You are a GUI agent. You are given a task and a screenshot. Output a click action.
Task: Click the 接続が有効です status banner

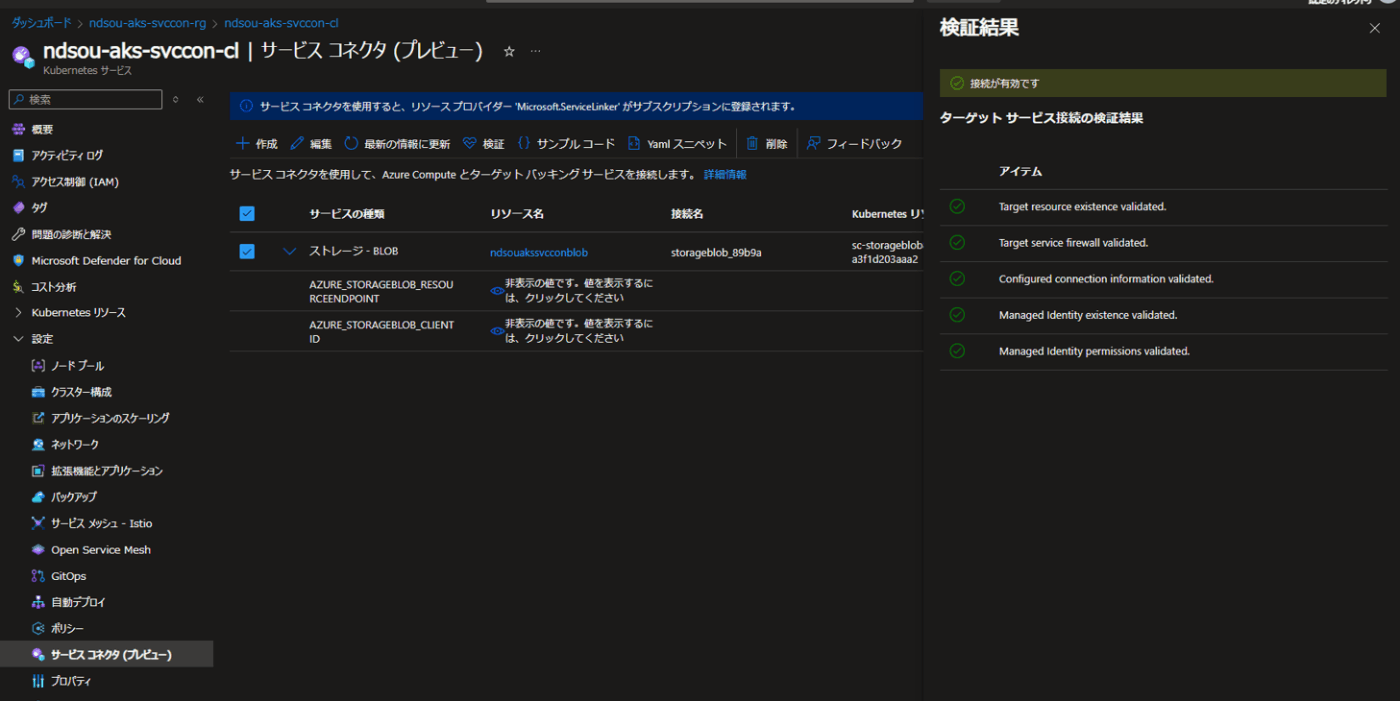(1163, 83)
